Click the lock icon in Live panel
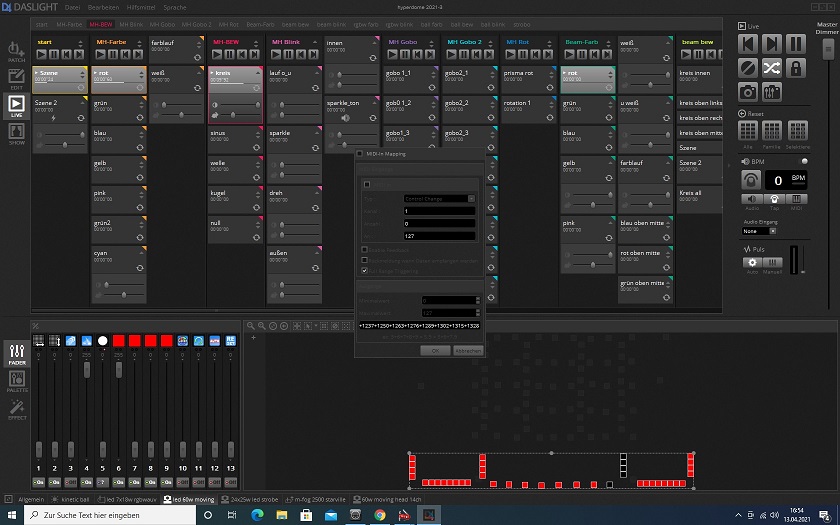The width and height of the screenshot is (840, 525). tap(796, 68)
